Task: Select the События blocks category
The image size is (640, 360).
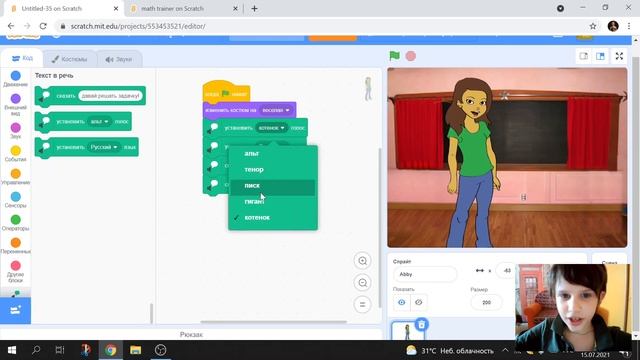Action: click(x=16, y=154)
